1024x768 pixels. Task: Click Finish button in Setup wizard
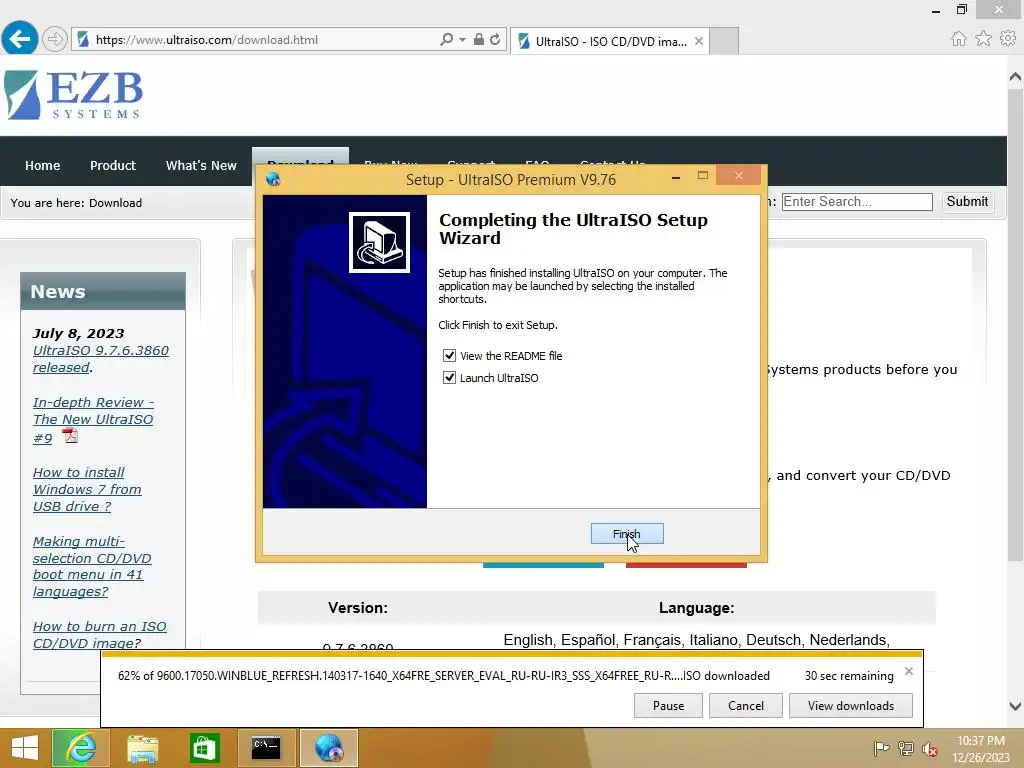point(627,534)
